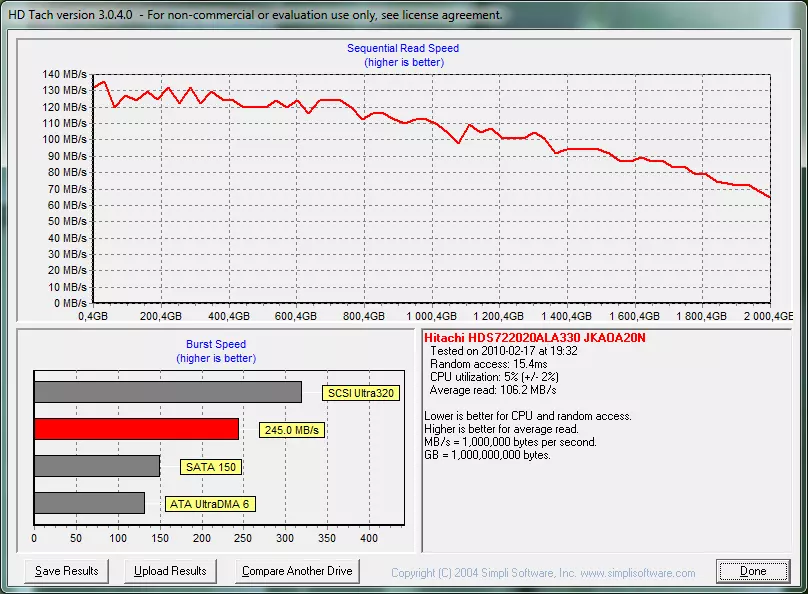Click the Hitachi HDS722020ALA330 drive name
Image resolution: width=808 pixels, height=594 pixels.
535,338
